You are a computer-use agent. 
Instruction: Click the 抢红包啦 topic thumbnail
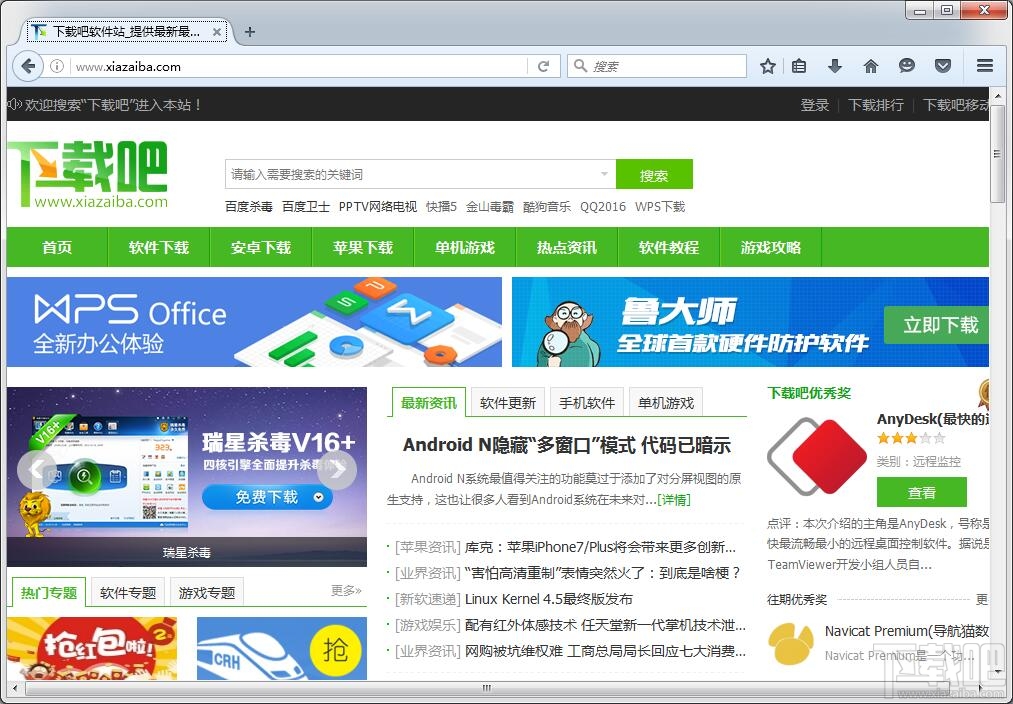[92, 648]
